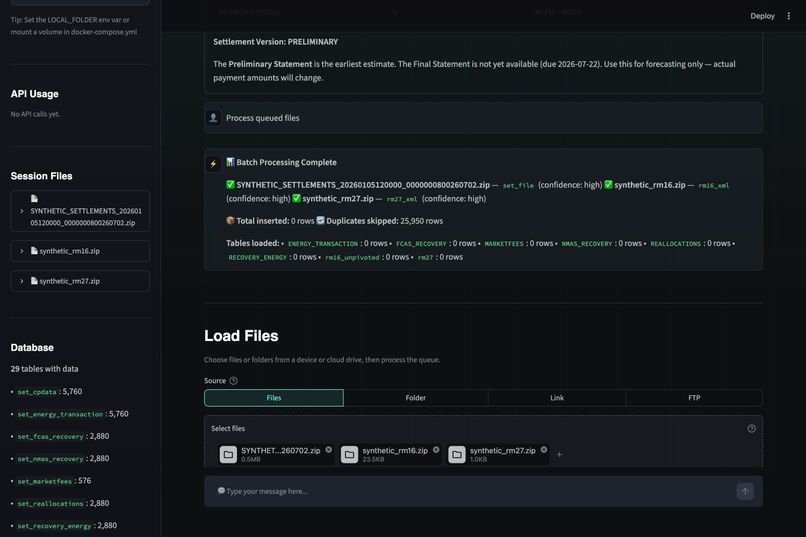Click file icon of synthetic_rm27.zip in sidebar

[34, 281]
